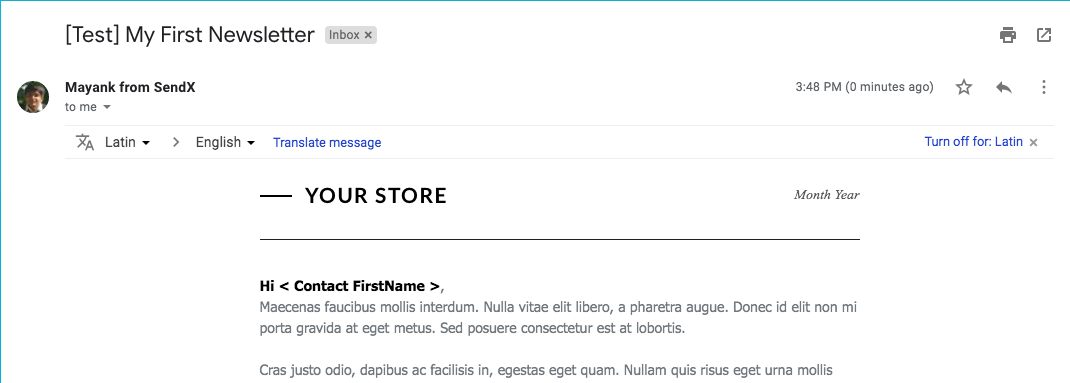Viewport: 1070px width, 383px height.
Task: Expand recipient details next to 'to me'
Action: [106, 107]
